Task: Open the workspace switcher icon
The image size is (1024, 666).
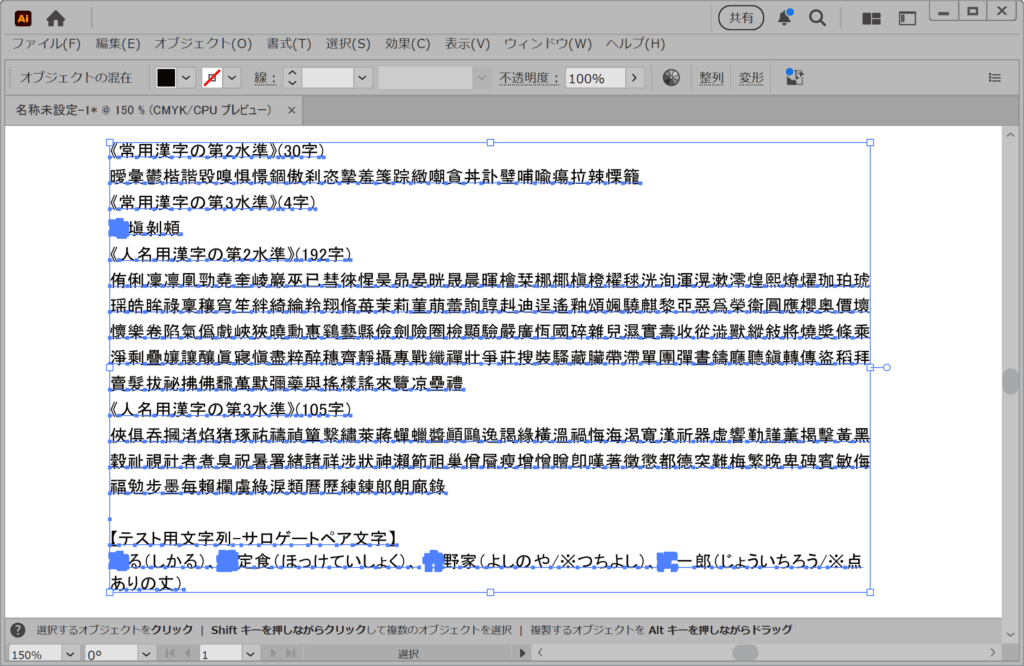Action: (907, 18)
